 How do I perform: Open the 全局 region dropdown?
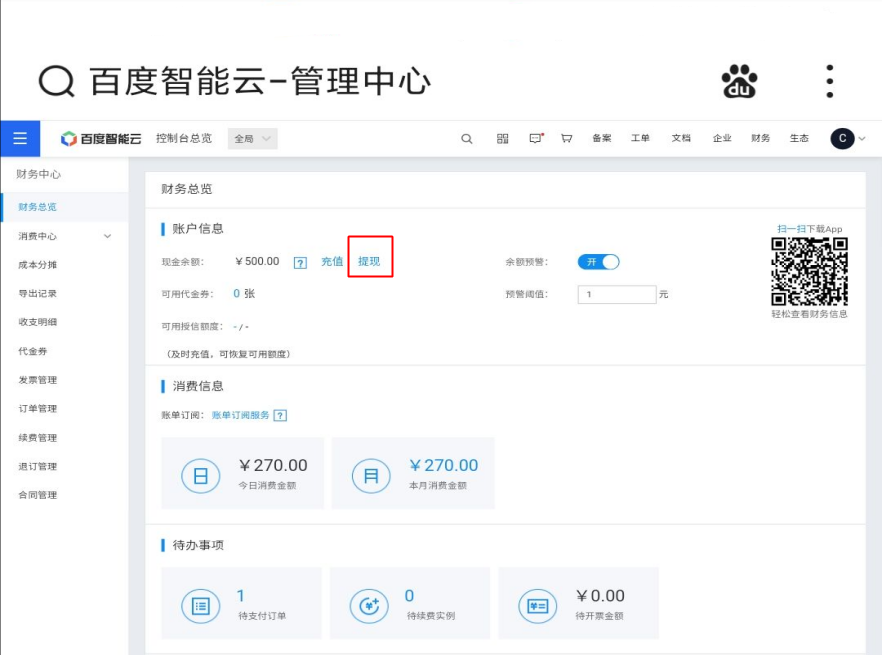[x=253, y=138]
